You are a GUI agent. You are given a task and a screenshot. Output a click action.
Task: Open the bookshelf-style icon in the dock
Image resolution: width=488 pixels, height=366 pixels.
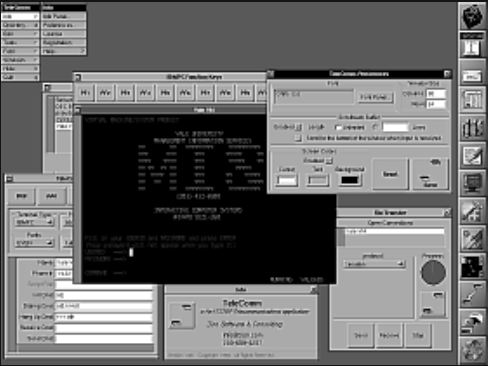pos(472,99)
